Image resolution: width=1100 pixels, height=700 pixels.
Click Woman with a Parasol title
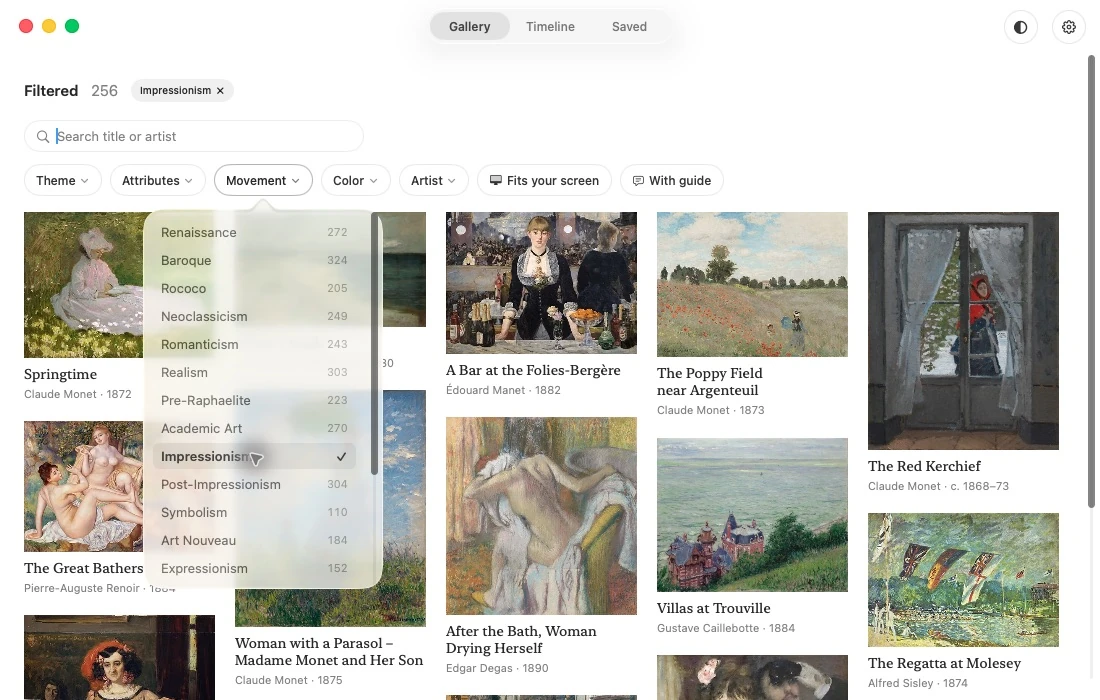click(x=329, y=652)
